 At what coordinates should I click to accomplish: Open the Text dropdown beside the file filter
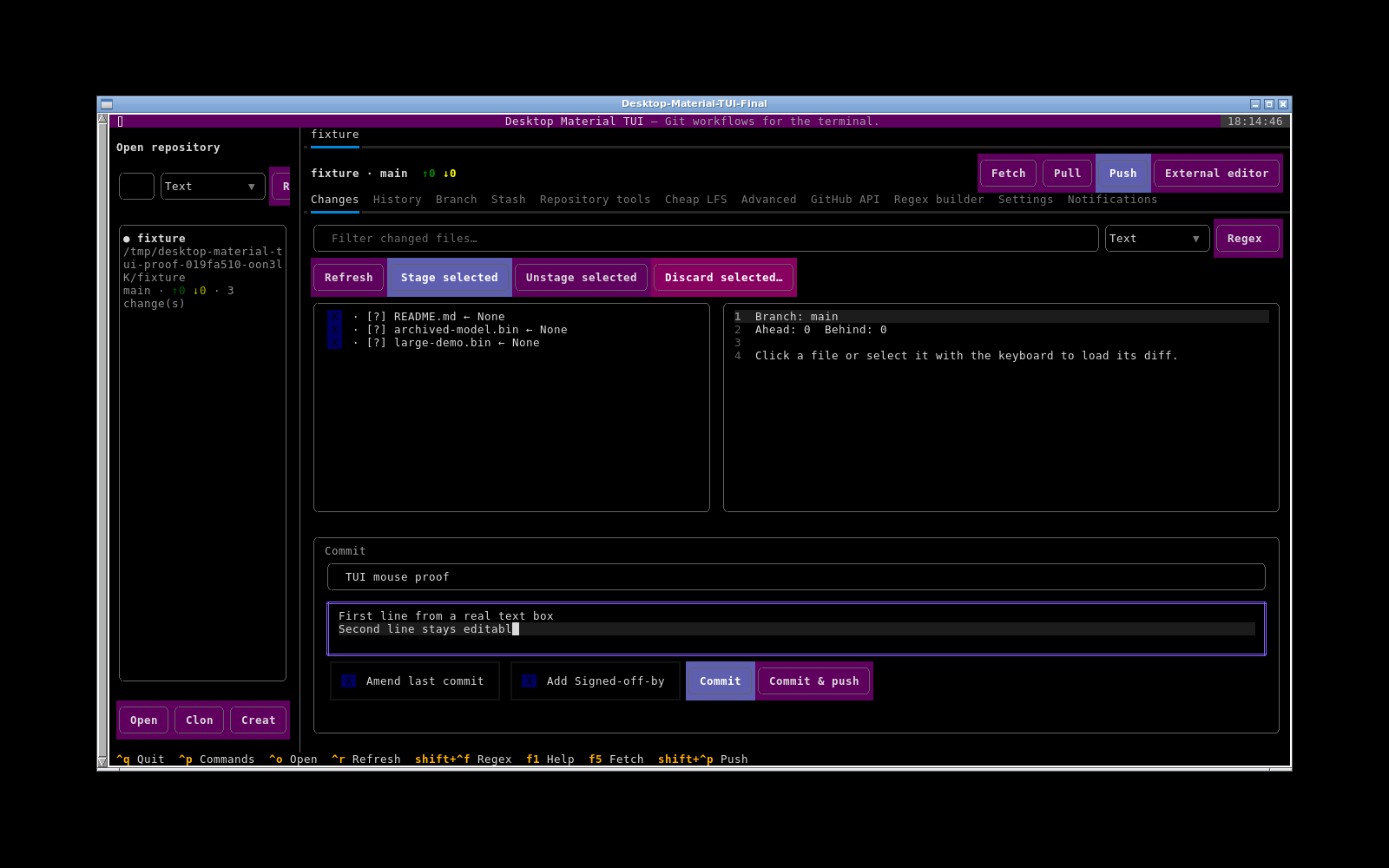1157,239
